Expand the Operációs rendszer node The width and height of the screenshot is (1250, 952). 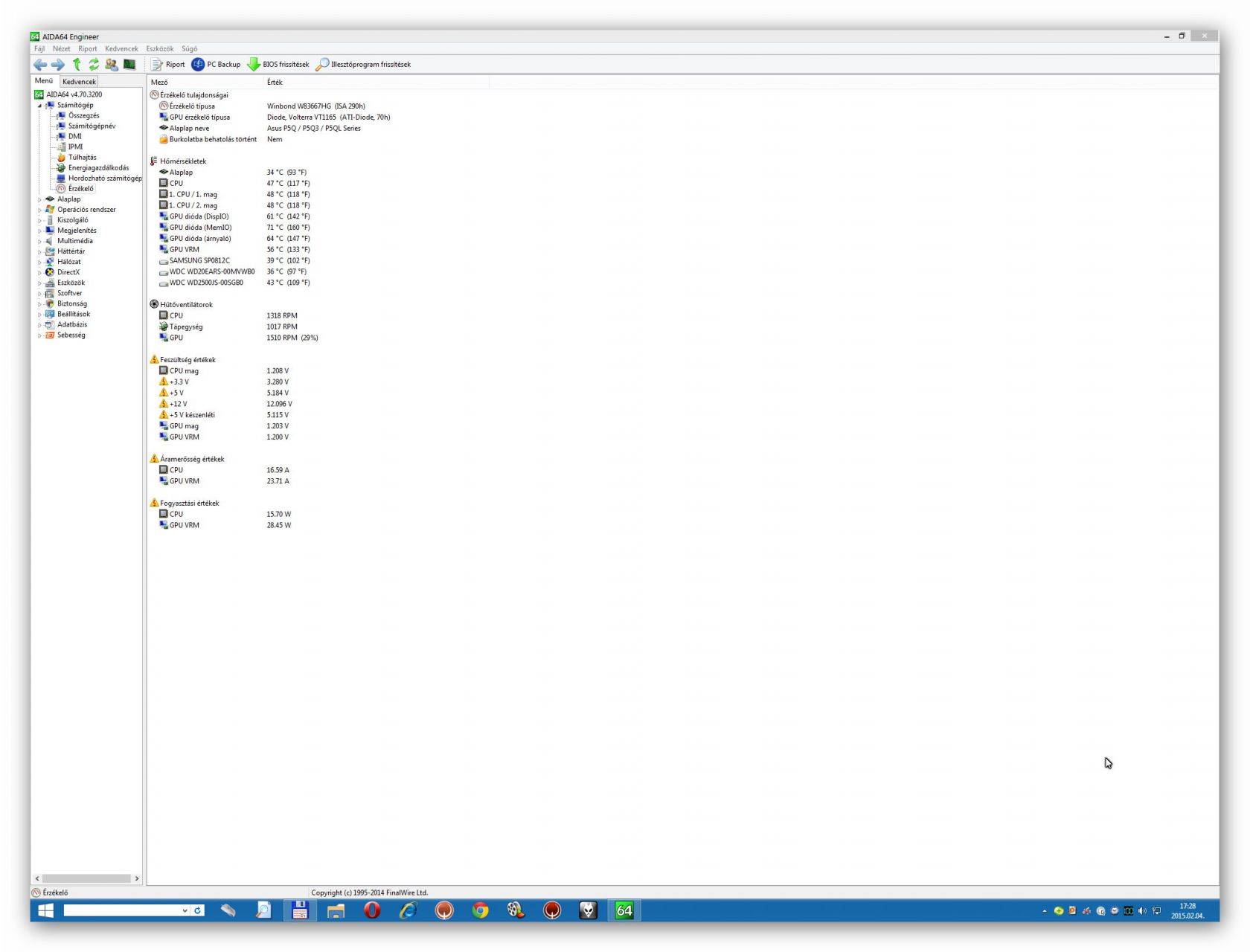(40, 210)
